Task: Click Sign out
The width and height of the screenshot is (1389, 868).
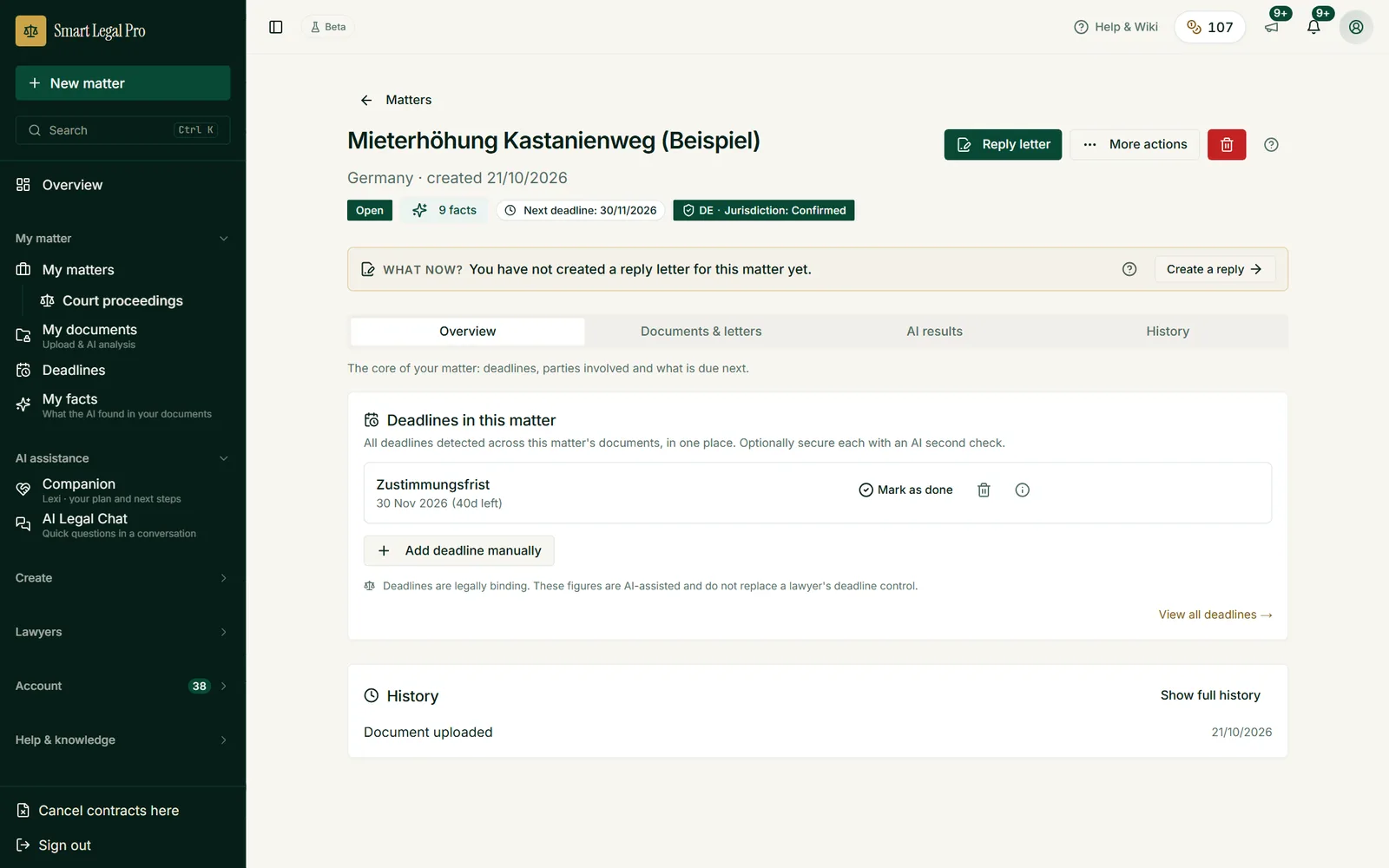Action: pyautogui.click(x=54, y=845)
